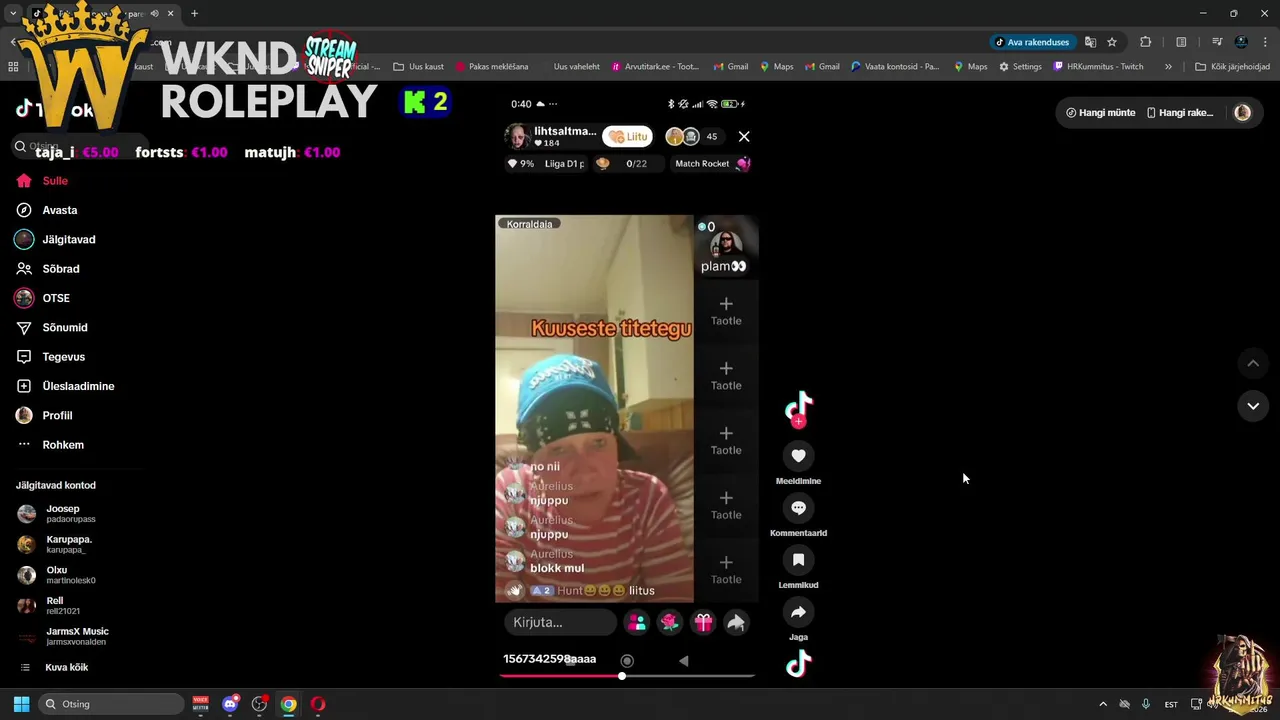Open the TikTok sound disc icon
The width and height of the screenshot is (1280, 720).
point(798,663)
